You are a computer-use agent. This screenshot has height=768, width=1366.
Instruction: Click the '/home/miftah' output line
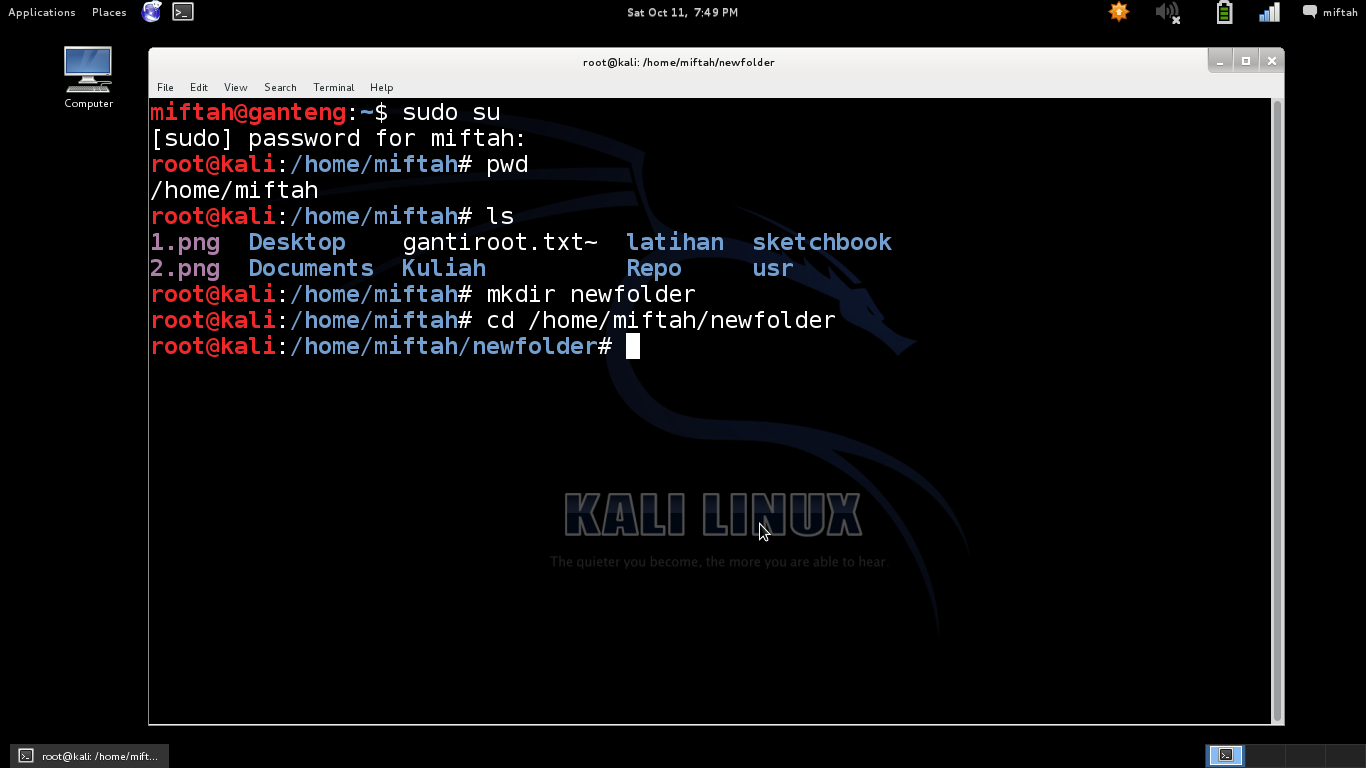pos(234,190)
